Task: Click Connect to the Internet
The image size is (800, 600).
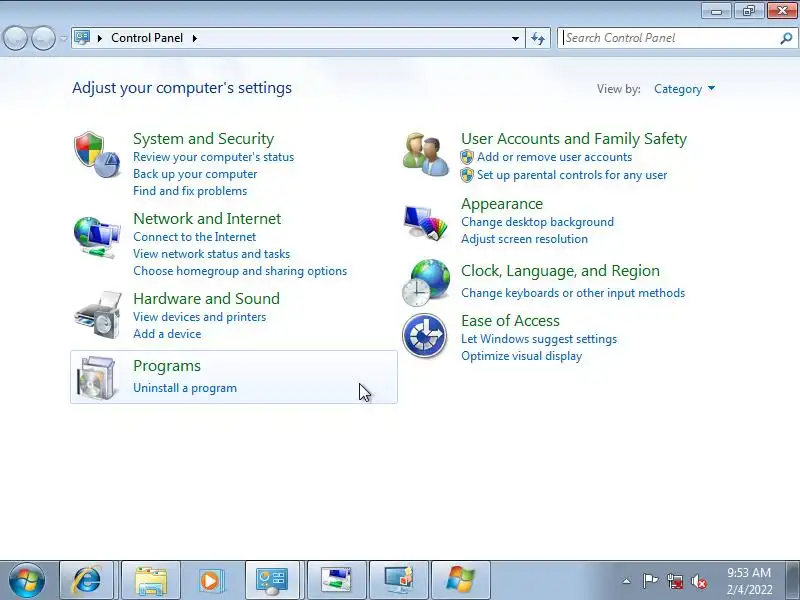Action: point(194,237)
